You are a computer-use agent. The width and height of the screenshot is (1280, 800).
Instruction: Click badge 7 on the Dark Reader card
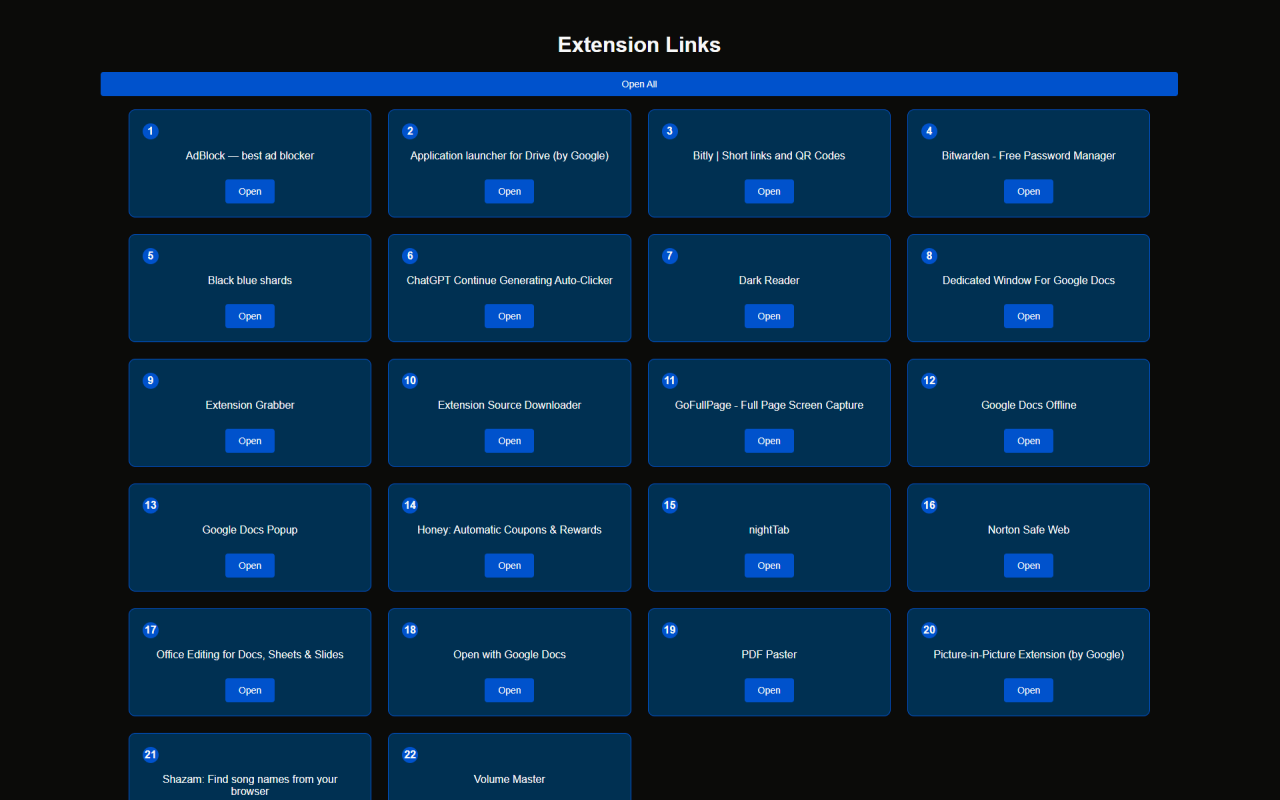(669, 256)
